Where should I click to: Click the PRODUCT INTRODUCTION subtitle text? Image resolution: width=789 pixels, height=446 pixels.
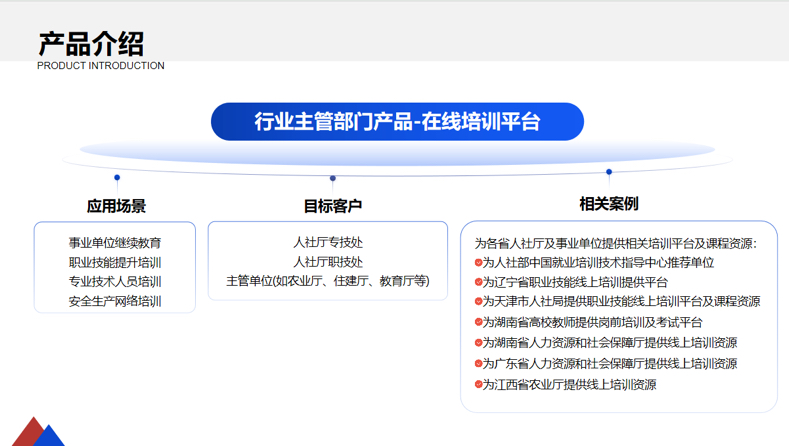coord(101,66)
